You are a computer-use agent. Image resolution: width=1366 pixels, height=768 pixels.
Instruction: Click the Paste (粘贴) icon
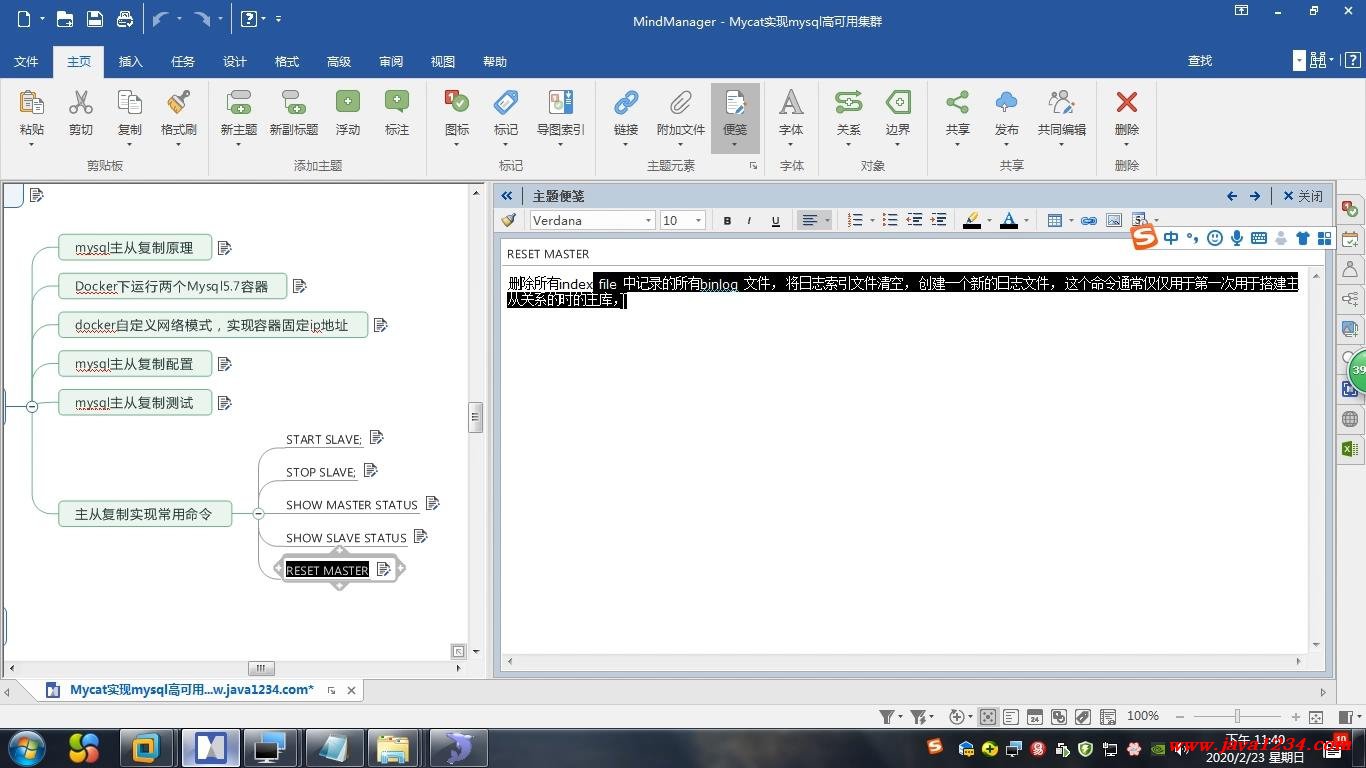point(31,102)
